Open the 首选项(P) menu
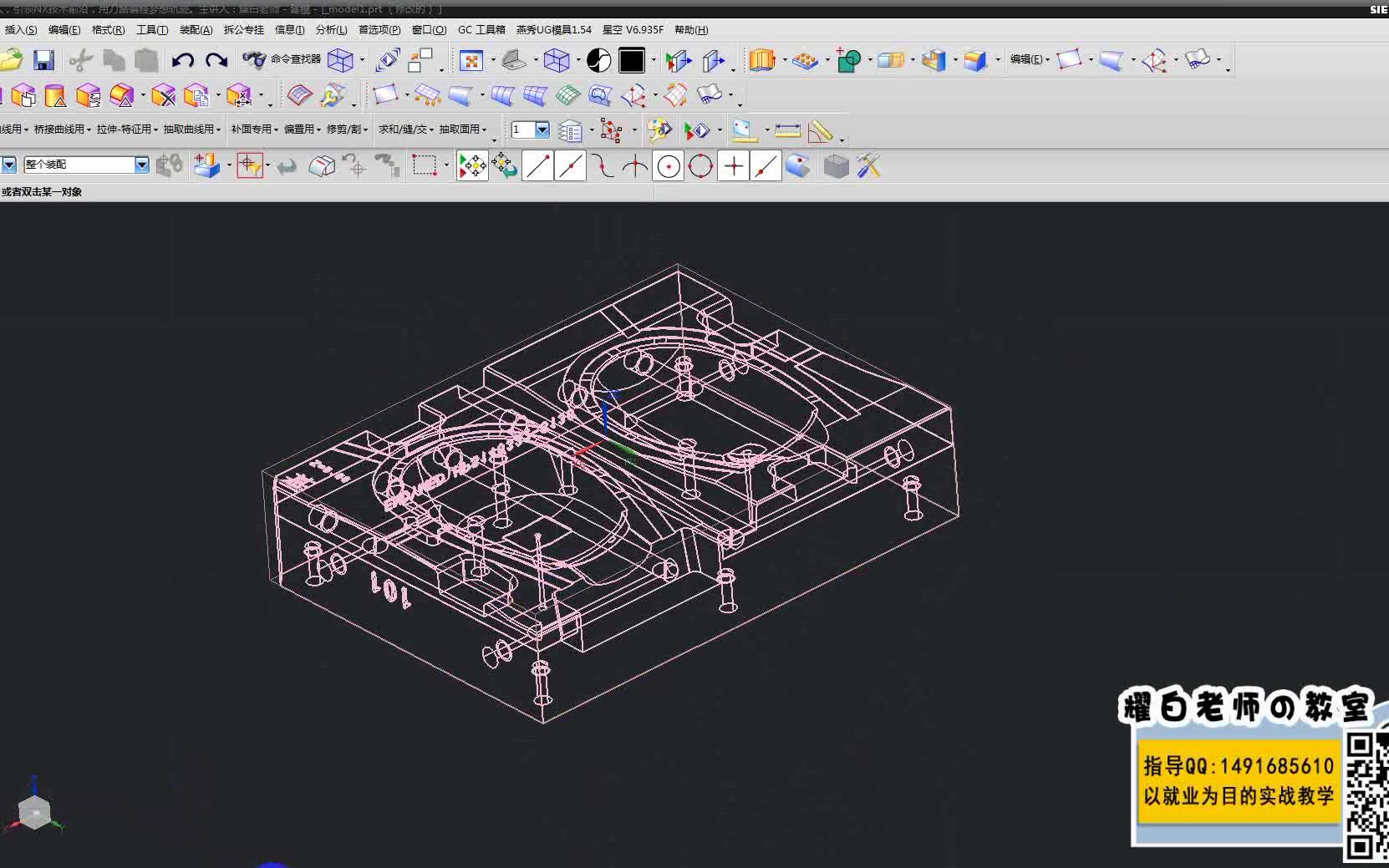 click(x=379, y=30)
